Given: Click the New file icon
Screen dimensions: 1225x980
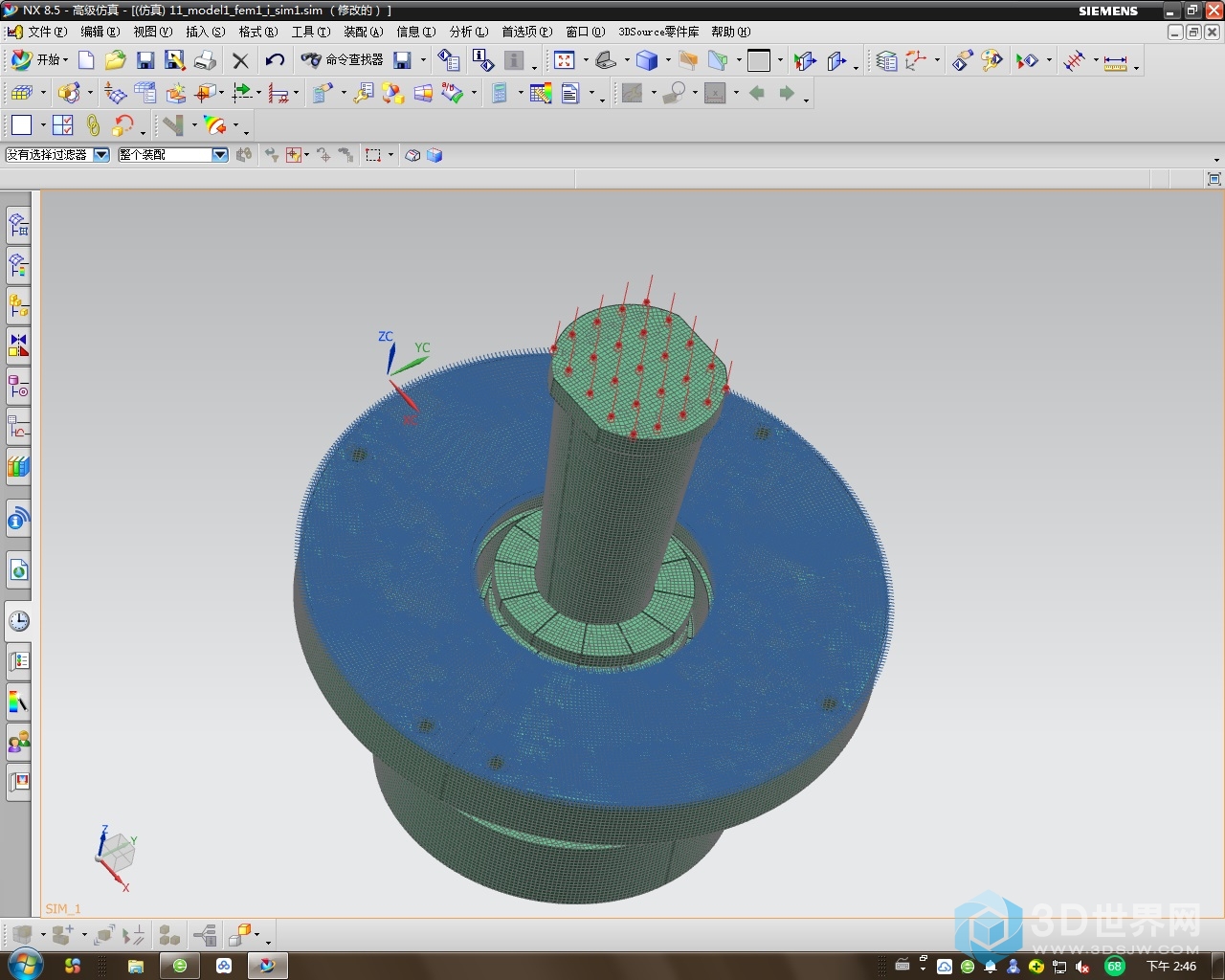Looking at the screenshot, I should (x=86, y=60).
